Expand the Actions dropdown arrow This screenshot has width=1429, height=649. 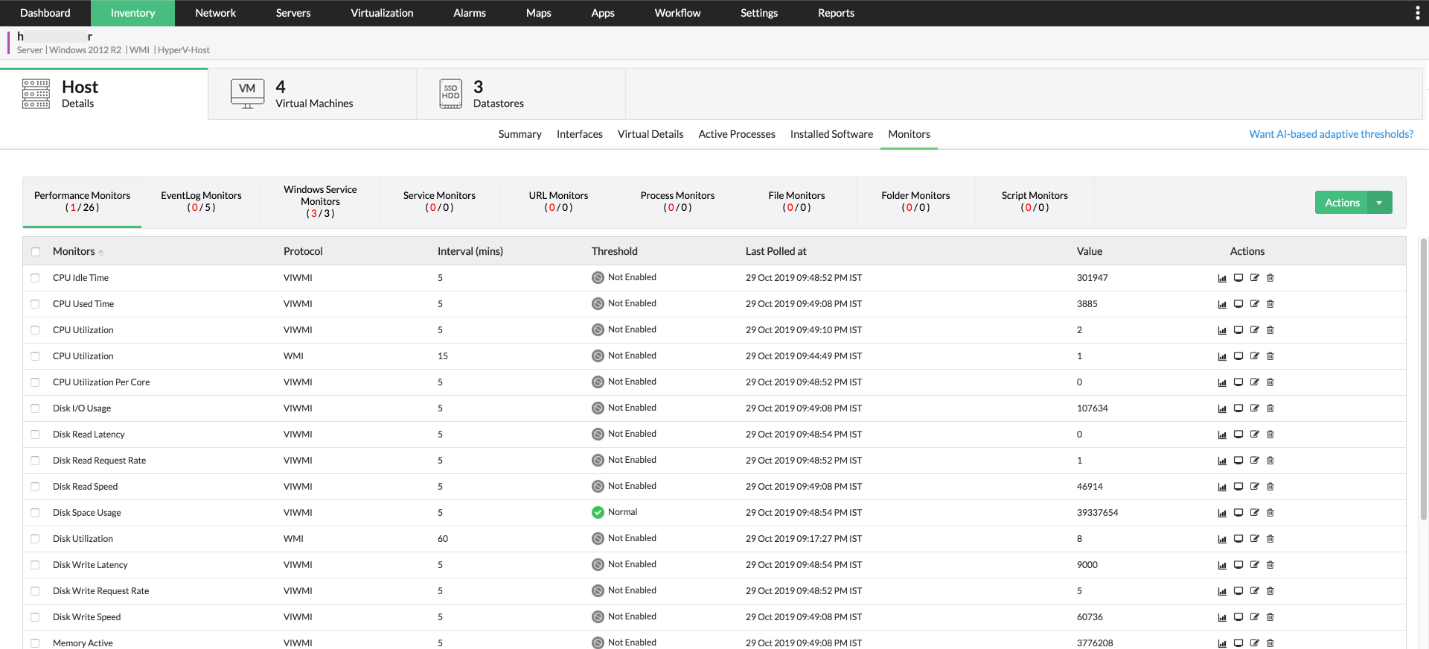tap(1379, 203)
